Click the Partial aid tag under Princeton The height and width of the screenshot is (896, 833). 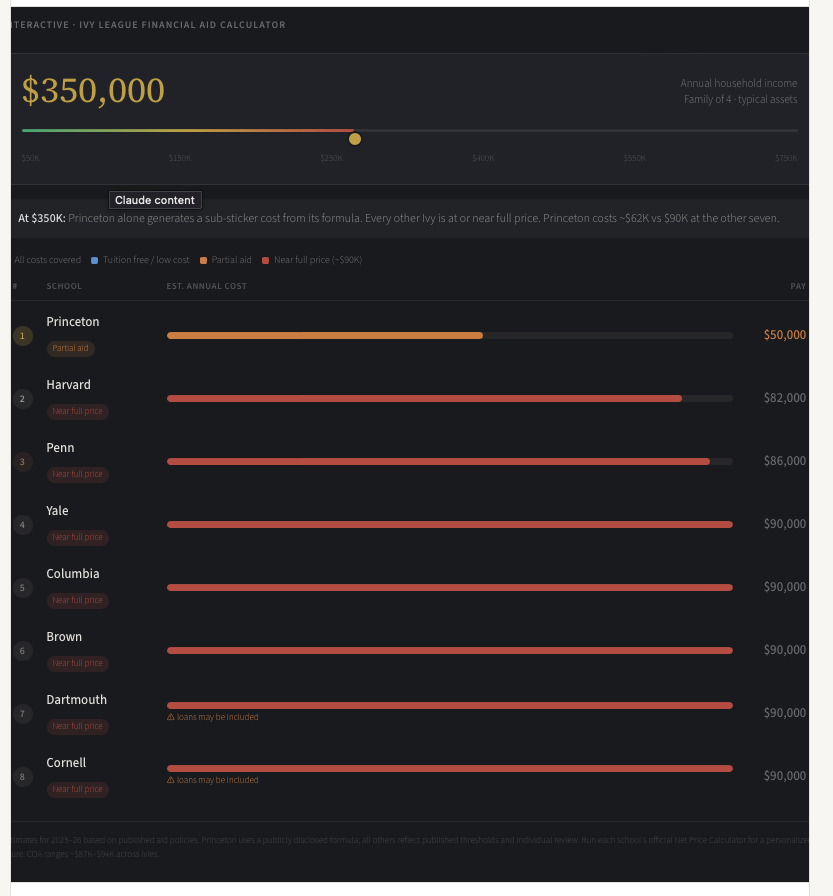(71, 349)
